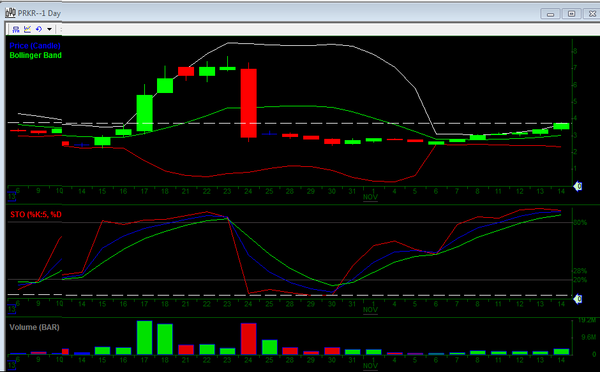
Task: Close the PRKR chart window
Action: (x=592, y=14)
